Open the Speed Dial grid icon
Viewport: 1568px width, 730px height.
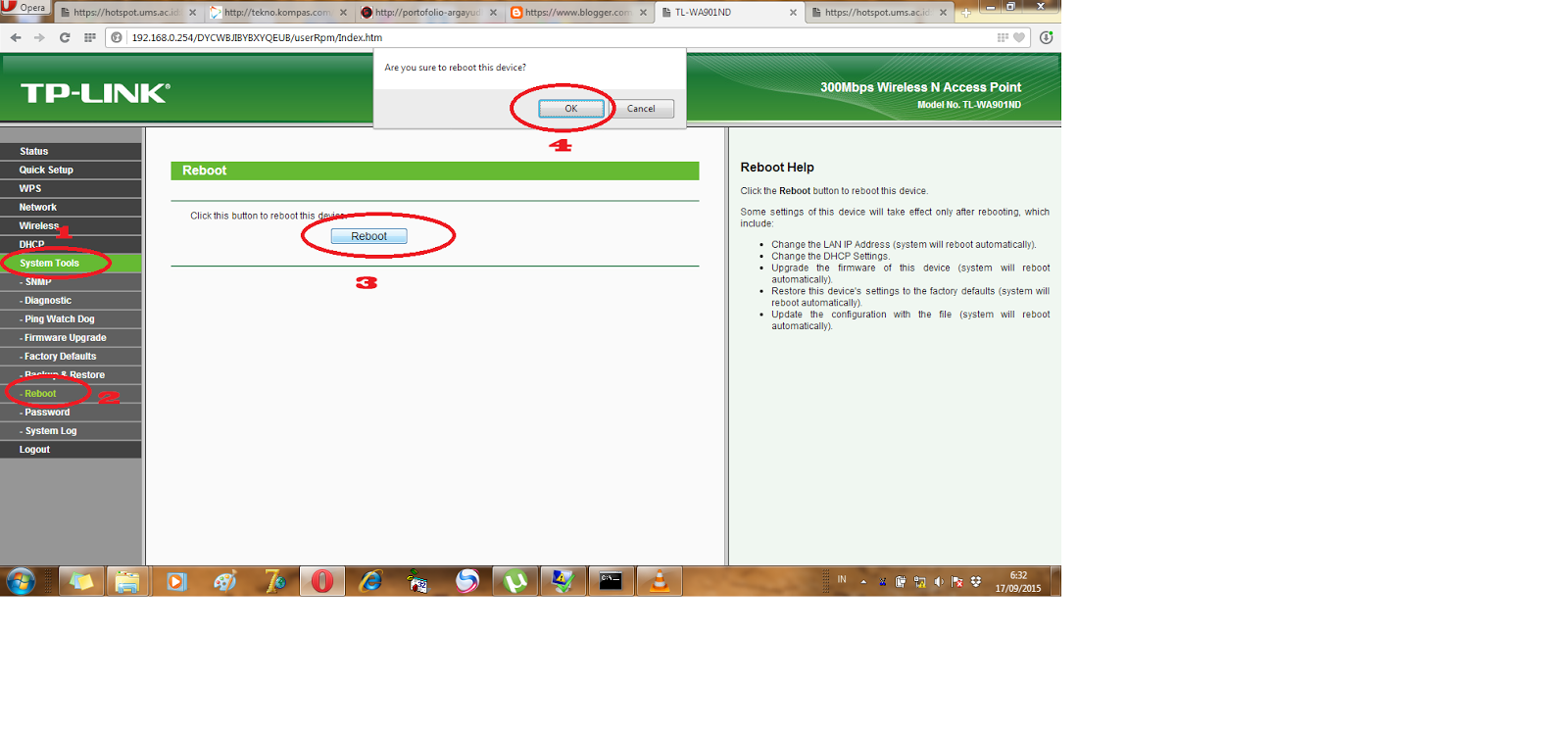[x=90, y=37]
